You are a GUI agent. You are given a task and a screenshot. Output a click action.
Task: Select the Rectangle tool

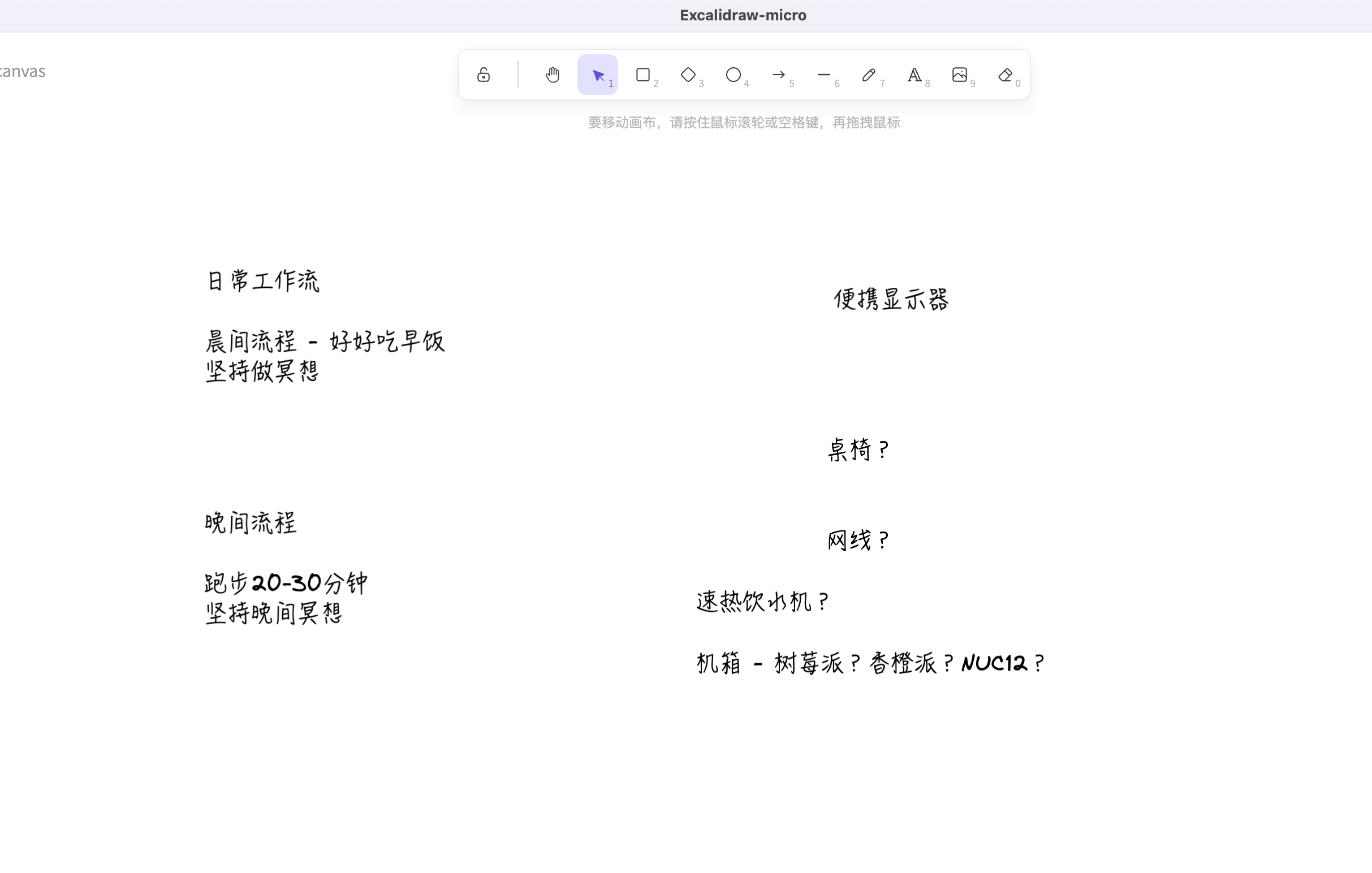[x=642, y=75]
